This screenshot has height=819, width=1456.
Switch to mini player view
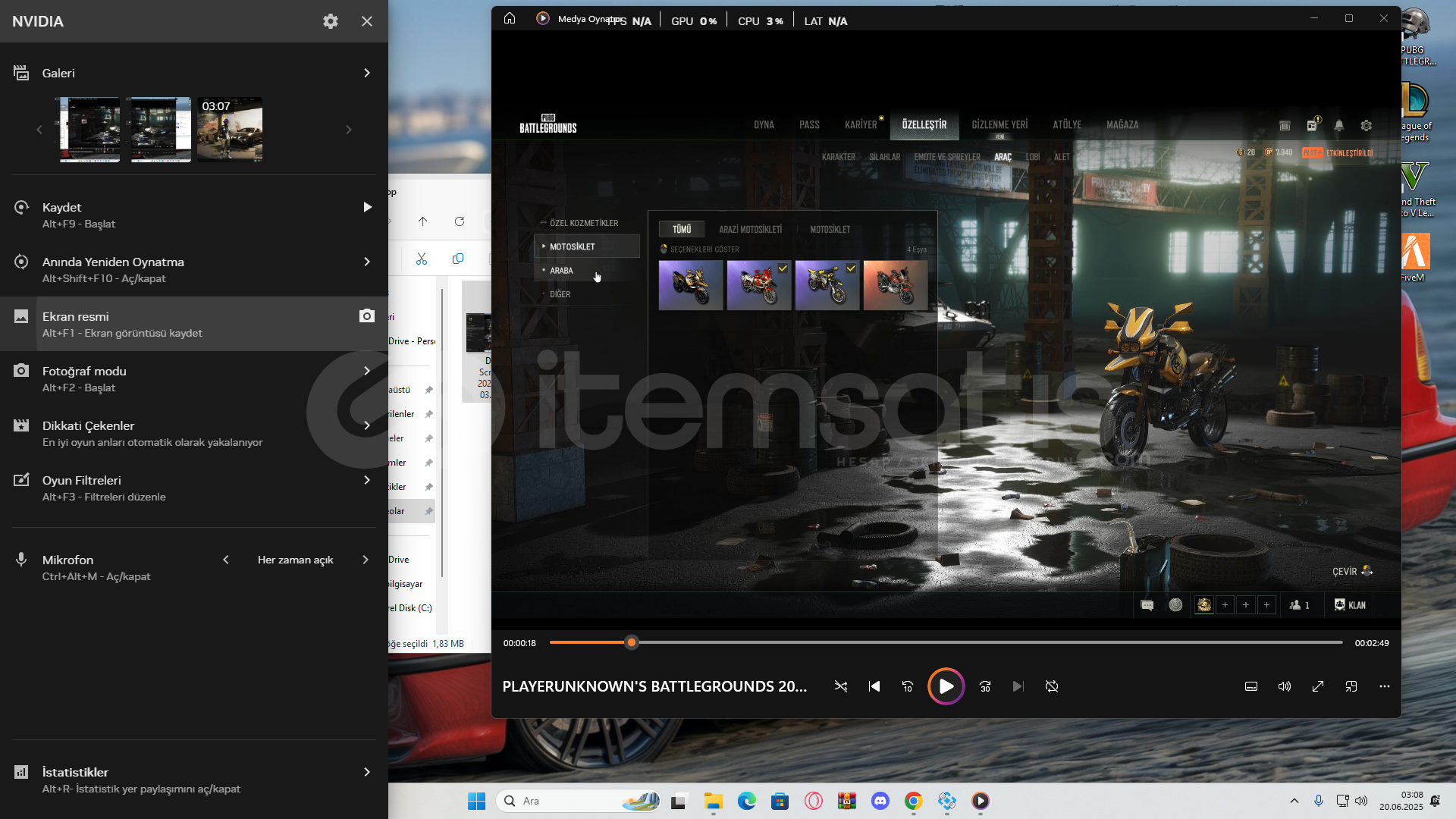(x=1351, y=686)
